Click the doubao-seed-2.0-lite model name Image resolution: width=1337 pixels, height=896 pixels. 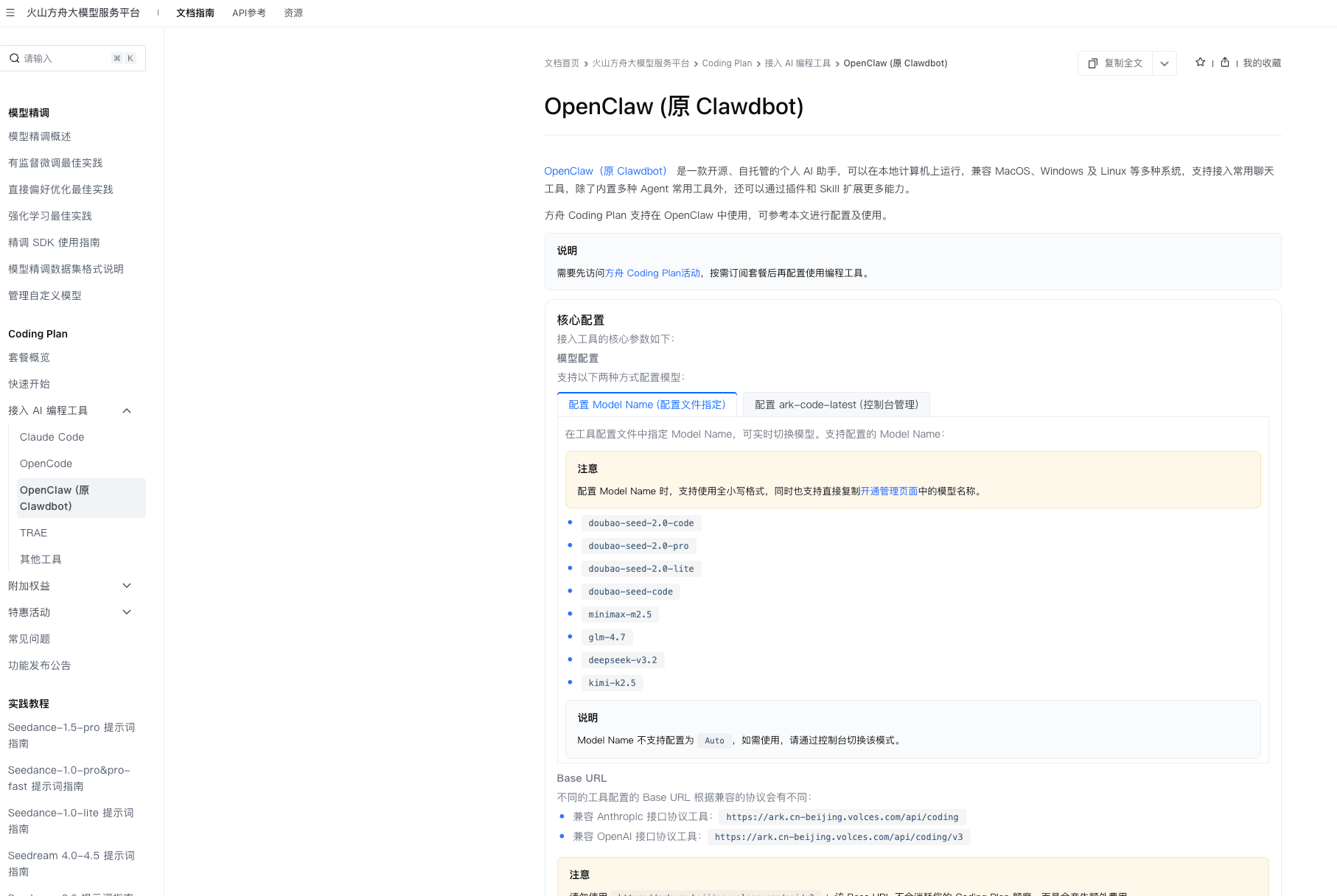(x=641, y=569)
